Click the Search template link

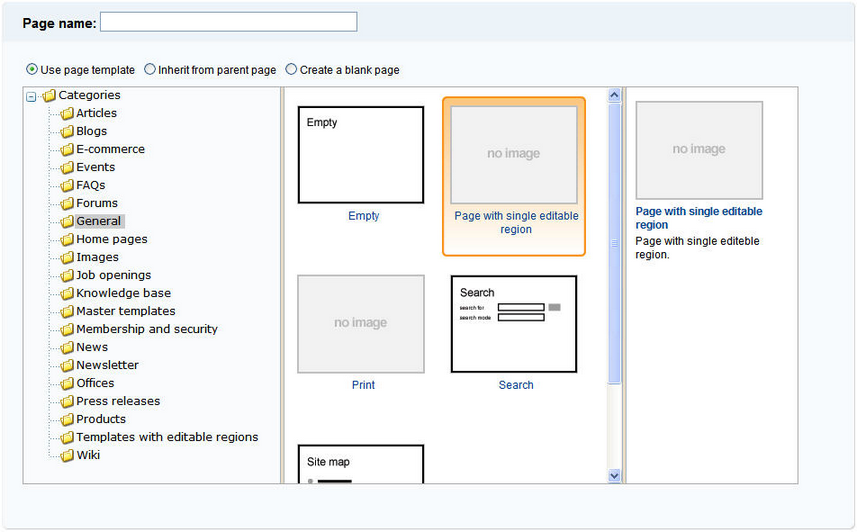(516, 385)
